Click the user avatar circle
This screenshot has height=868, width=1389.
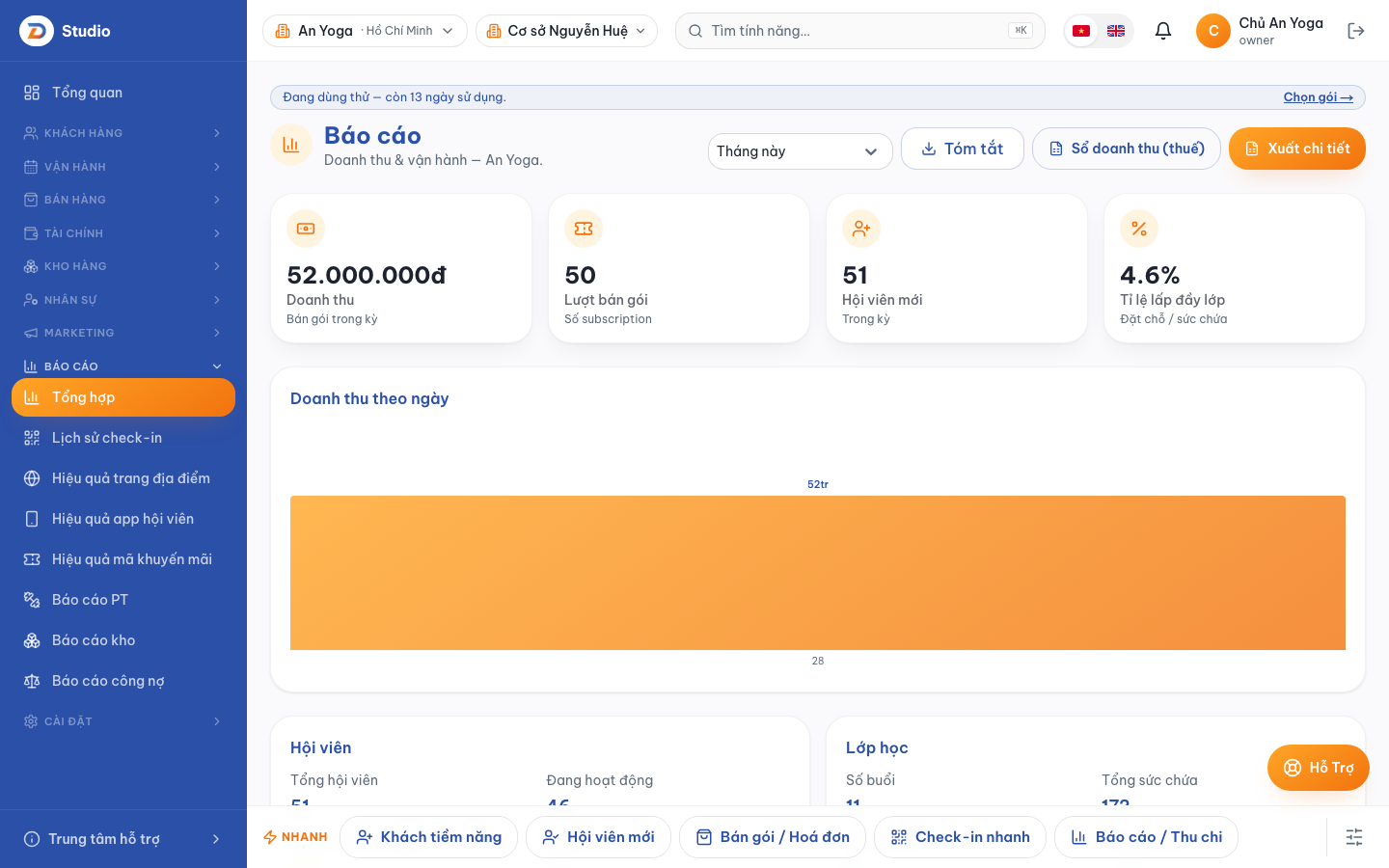1213,31
